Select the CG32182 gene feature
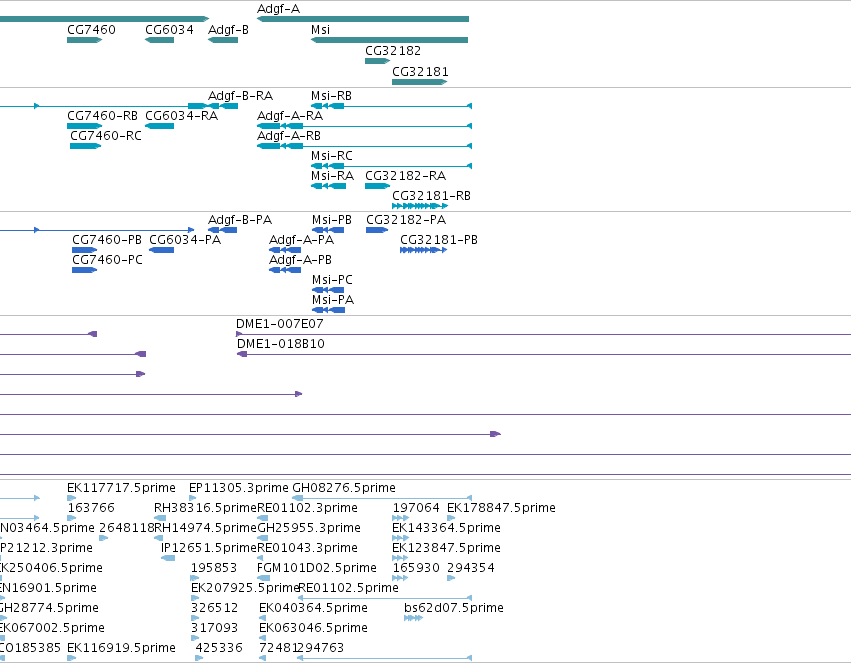This screenshot has height=663, width=851. coord(378,61)
